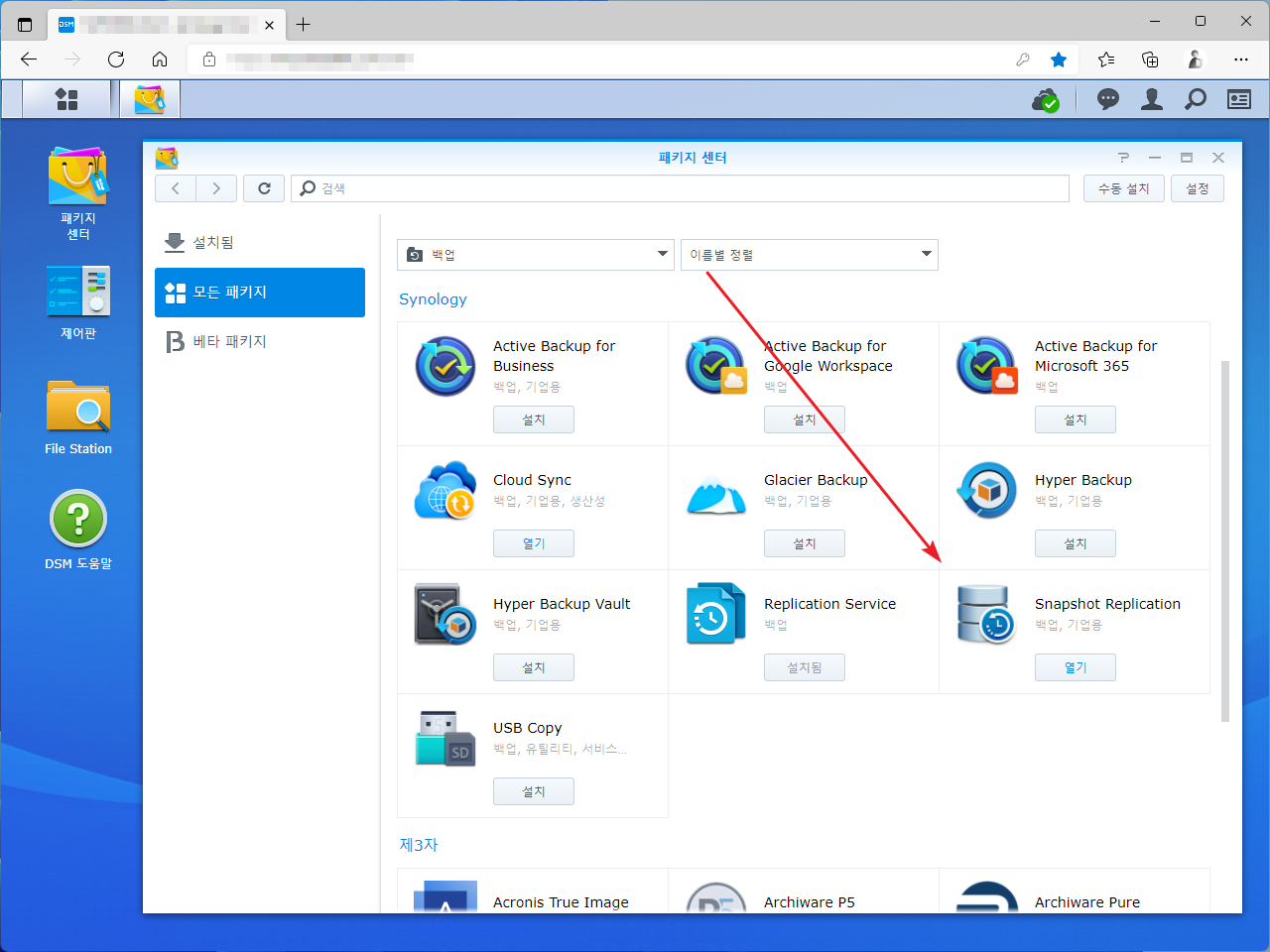Install Active Backup for Google Workspace
The image size is (1270, 952).
pyautogui.click(x=805, y=419)
